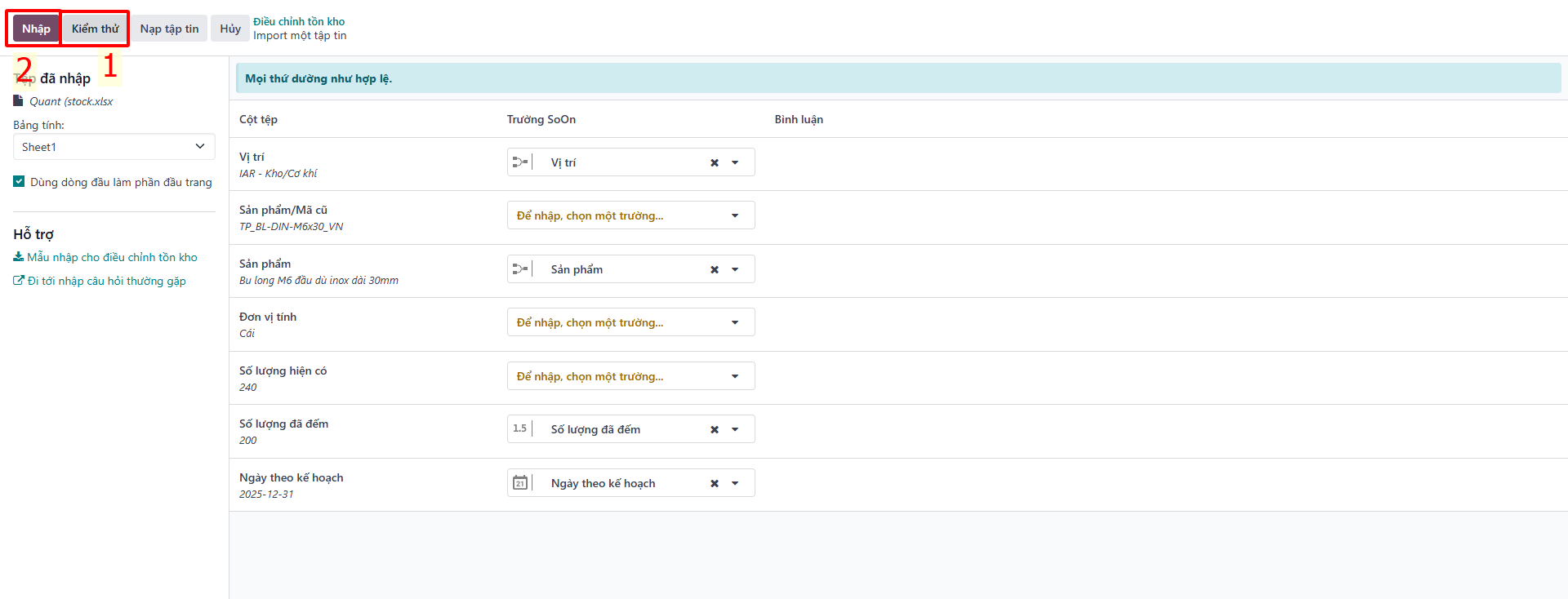This screenshot has height=599, width=1568.
Task: Click the file icon next to Quant (stock.xlsx
Action: (18, 101)
